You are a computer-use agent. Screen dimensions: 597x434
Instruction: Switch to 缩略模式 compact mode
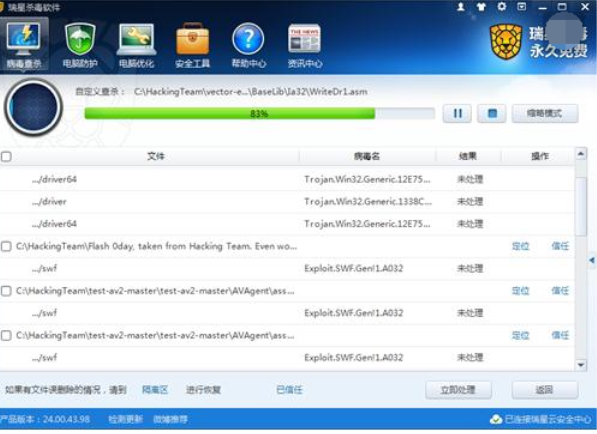[545, 113]
